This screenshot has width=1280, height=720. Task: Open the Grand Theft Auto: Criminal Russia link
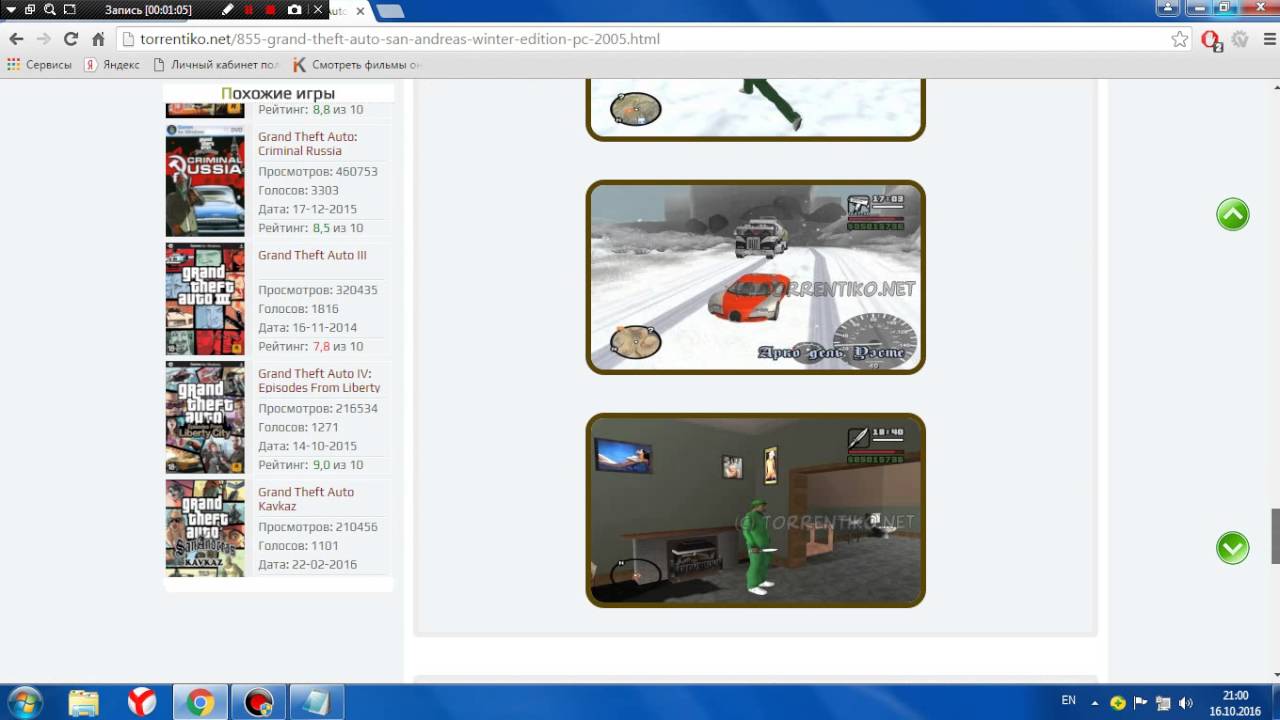coord(308,144)
